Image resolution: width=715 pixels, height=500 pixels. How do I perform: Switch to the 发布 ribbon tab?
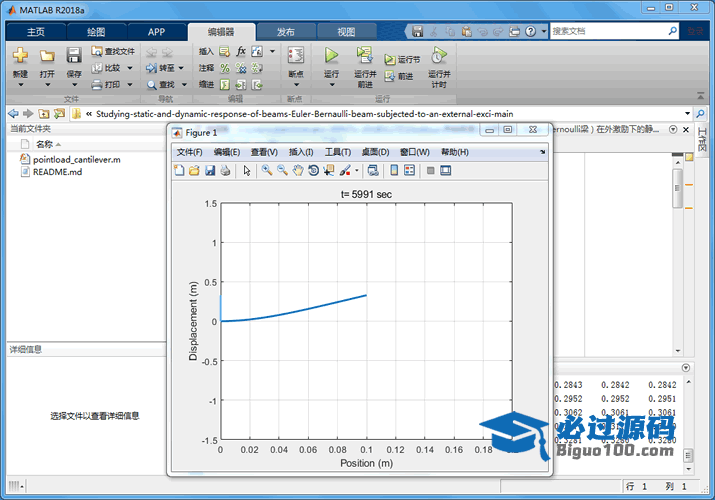[285, 32]
